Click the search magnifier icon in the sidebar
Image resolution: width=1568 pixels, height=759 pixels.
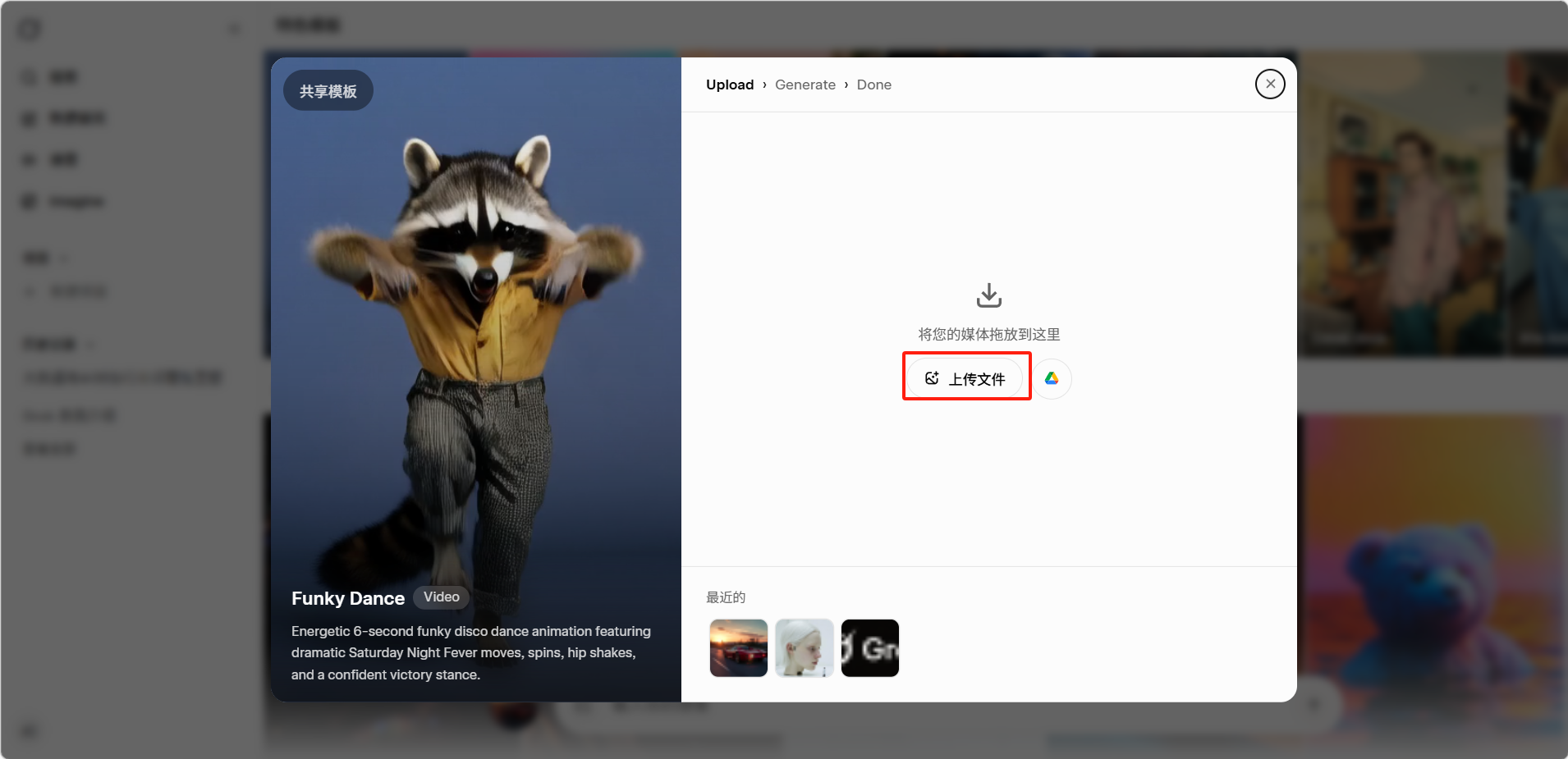pyautogui.click(x=30, y=77)
